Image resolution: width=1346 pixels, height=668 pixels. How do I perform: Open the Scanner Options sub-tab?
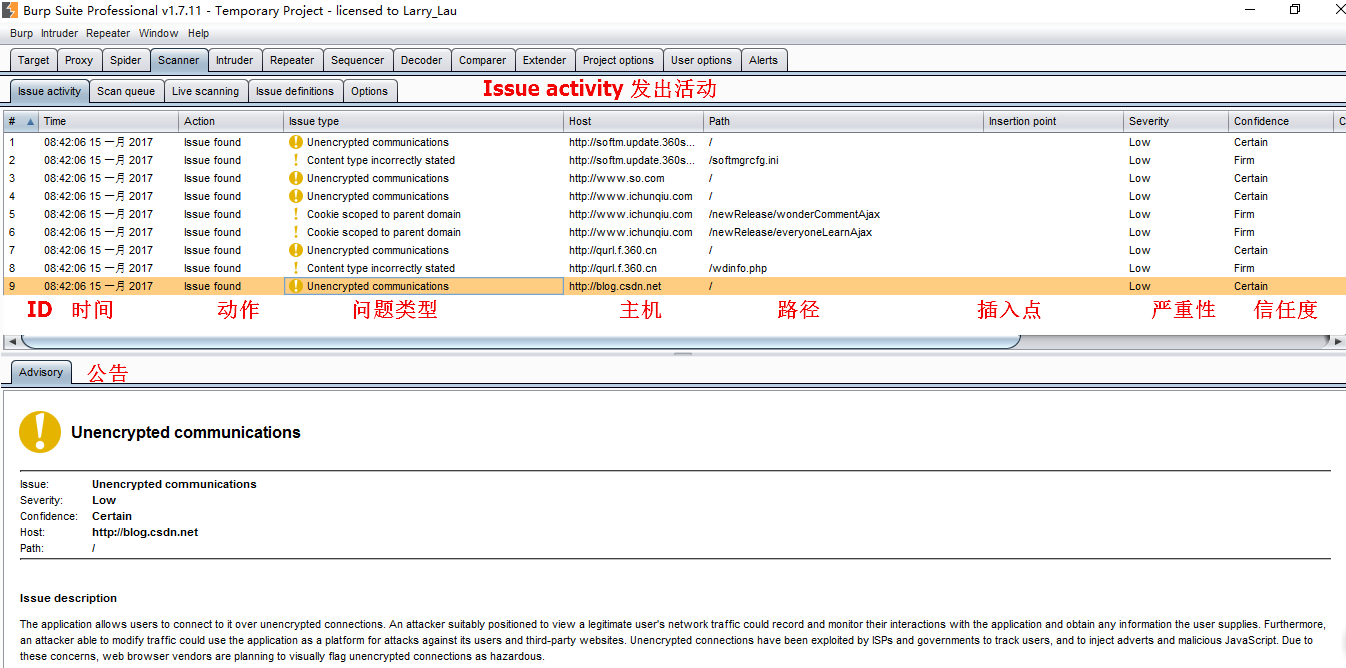click(x=370, y=91)
